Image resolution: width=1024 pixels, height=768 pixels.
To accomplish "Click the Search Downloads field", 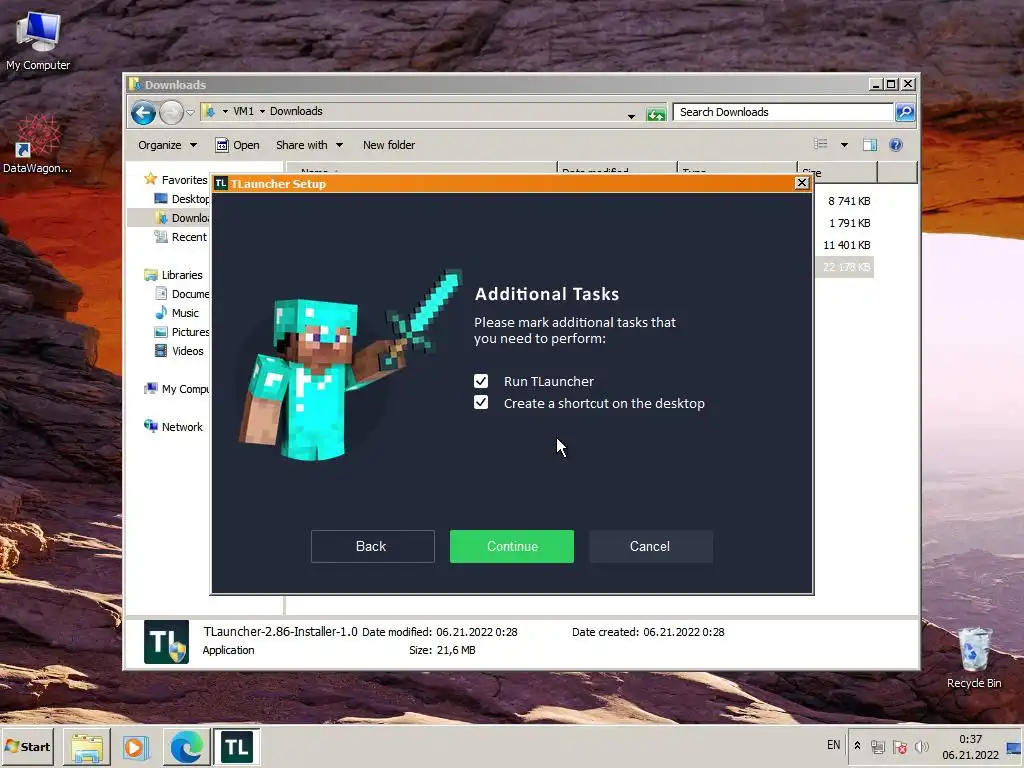I will point(783,112).
